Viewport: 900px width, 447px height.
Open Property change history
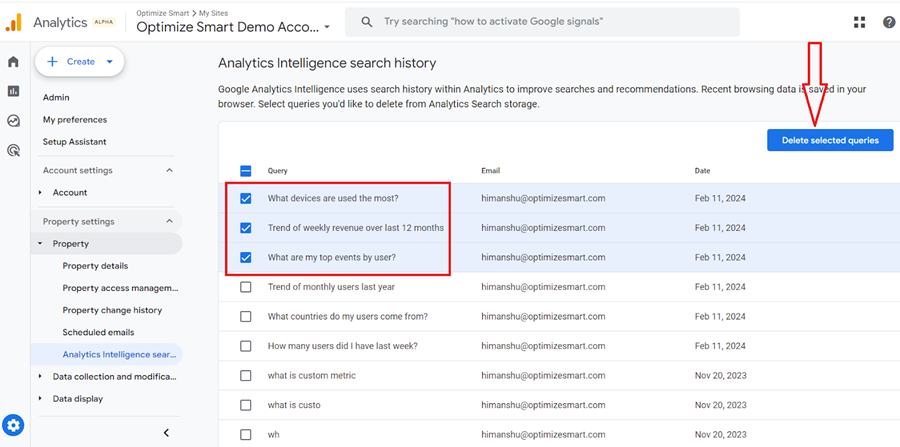click(112, 310)
